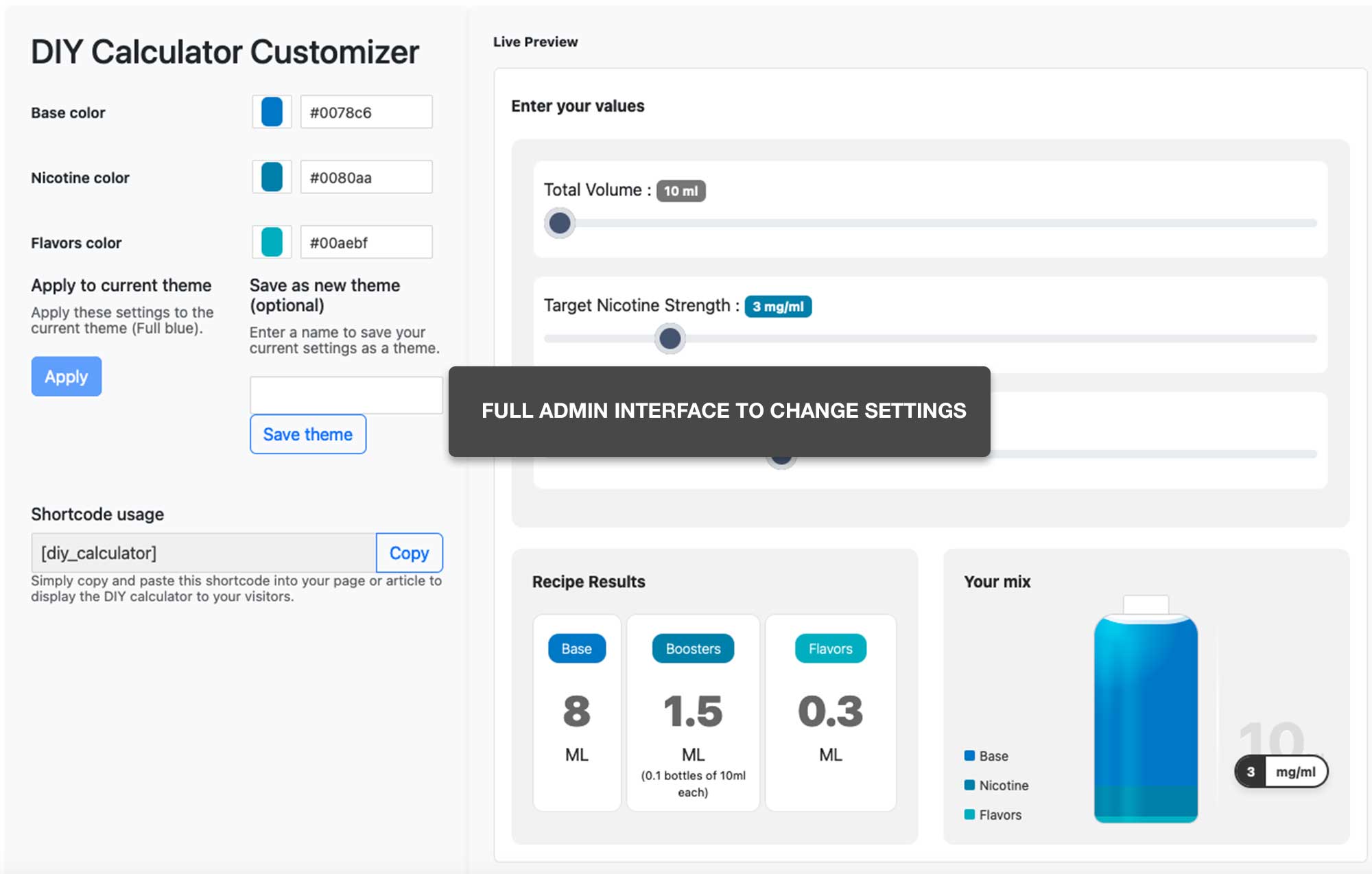
Task: Click the Nicotine legend square icon
Action: point(969,785)
